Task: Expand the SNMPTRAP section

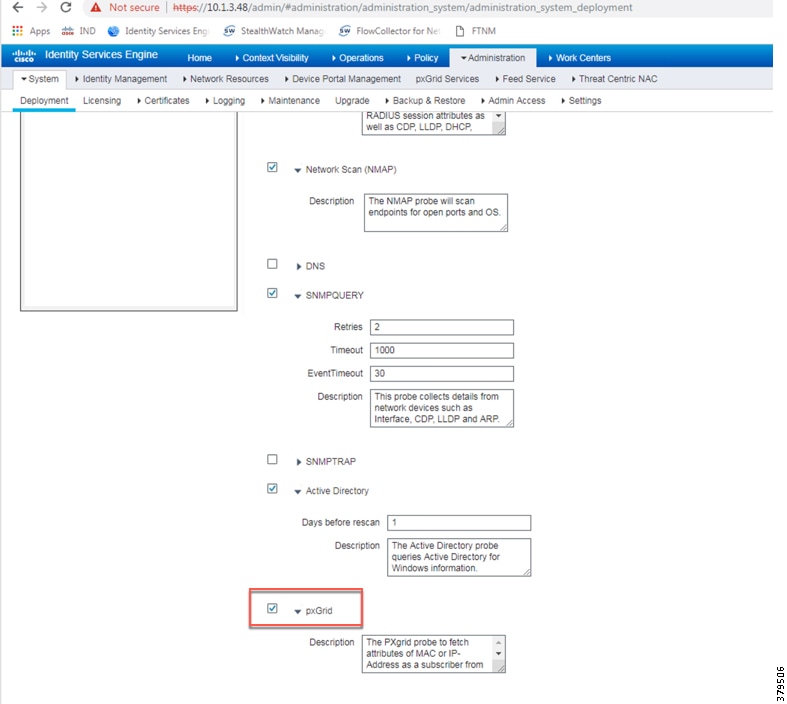Action: click(299, 462)
